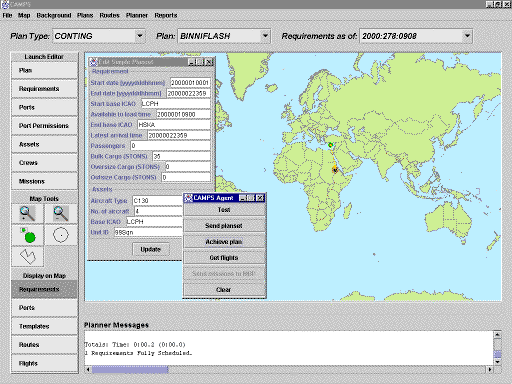The image size is (512, 384).
Task: Open the Requirements as of dropdown
Action: coord(467,36)
